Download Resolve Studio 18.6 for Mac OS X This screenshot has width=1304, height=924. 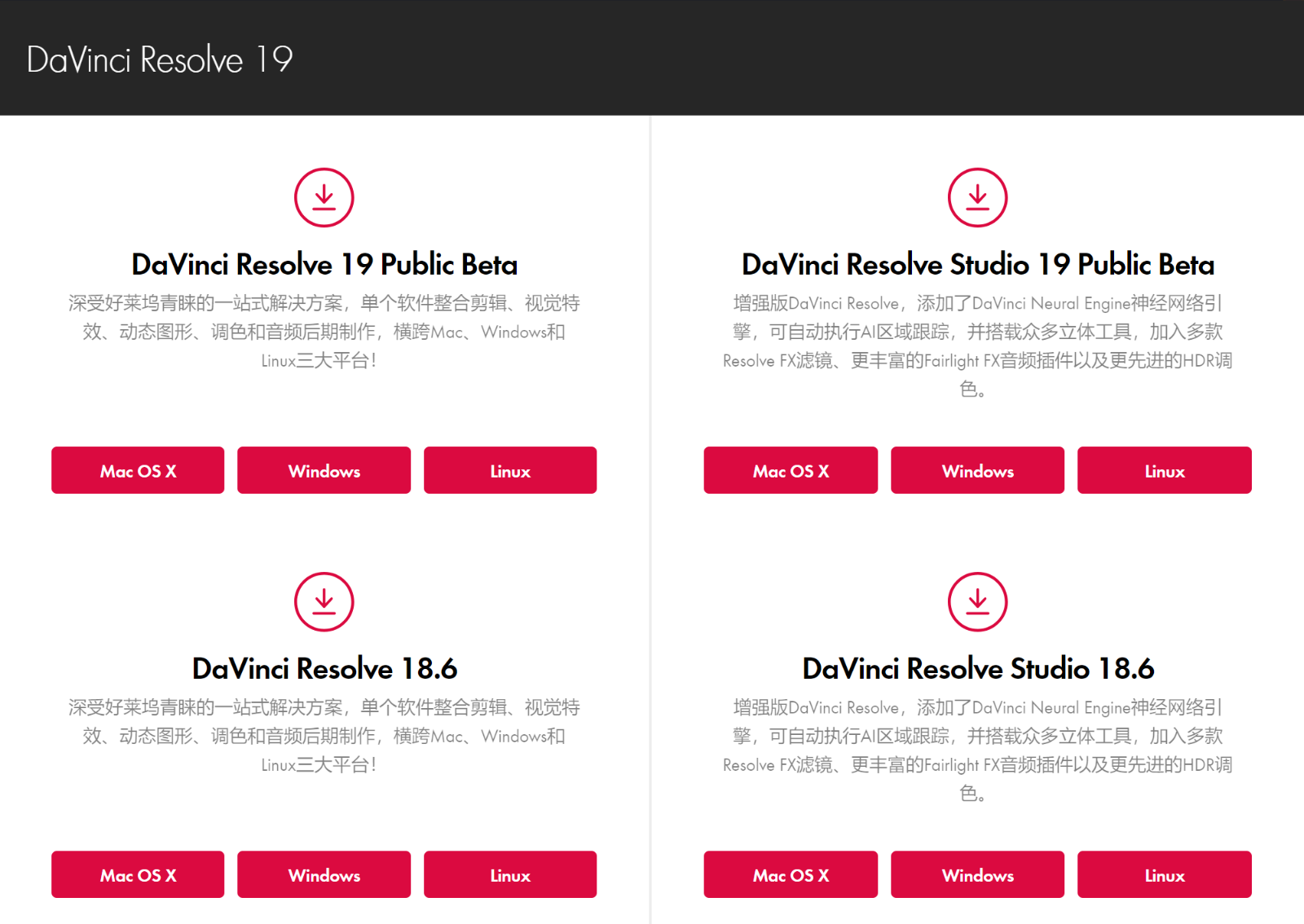tap(791, 874)
